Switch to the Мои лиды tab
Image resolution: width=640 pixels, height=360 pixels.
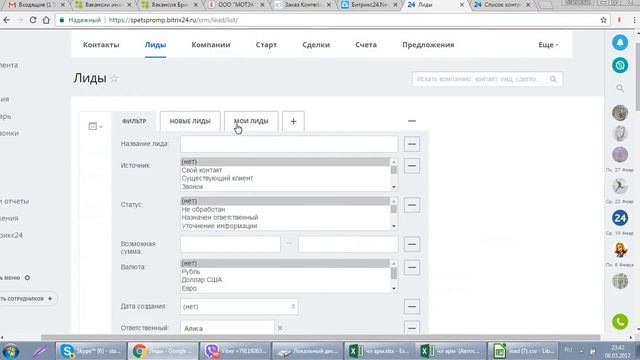251,121
